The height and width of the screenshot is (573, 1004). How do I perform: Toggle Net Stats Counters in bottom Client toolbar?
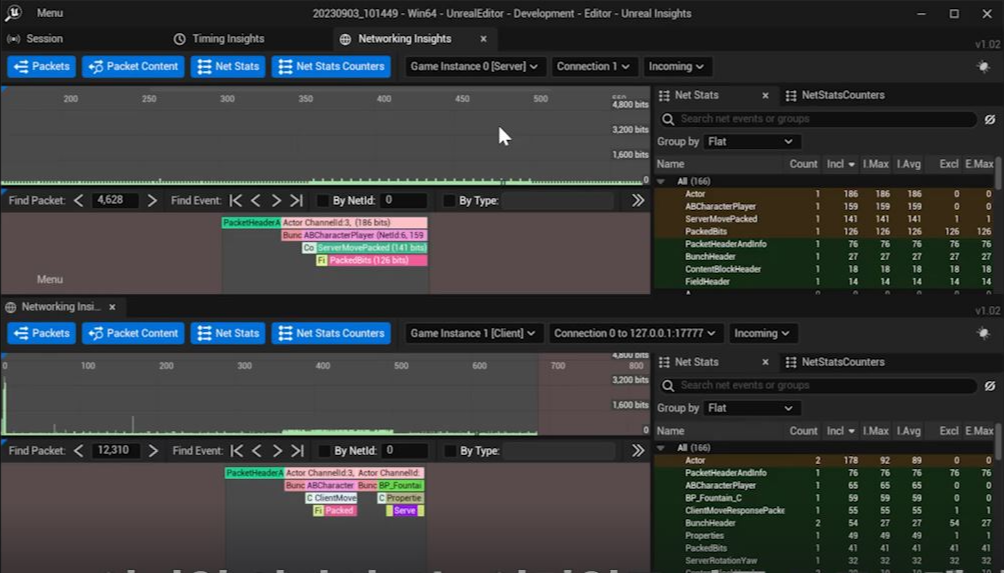coord(331,333)
